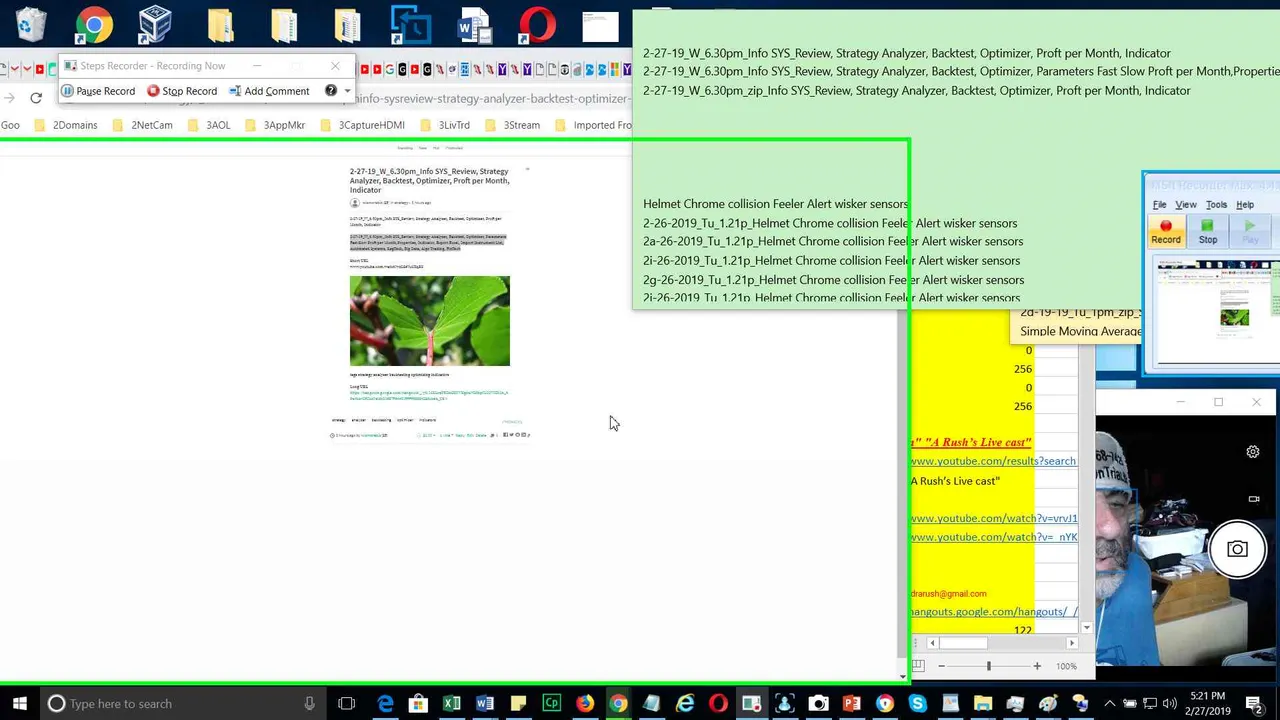Screen dimensions: 1280x720
Task: Open the Windows Start menu
Action: [x=20, y=703]
